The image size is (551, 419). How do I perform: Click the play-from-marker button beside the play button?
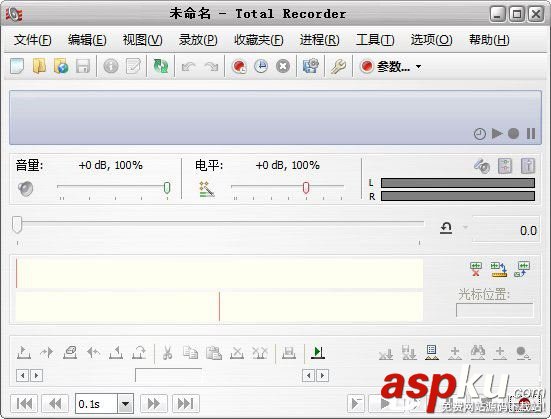pyautogui.click(x=356, y=403)
